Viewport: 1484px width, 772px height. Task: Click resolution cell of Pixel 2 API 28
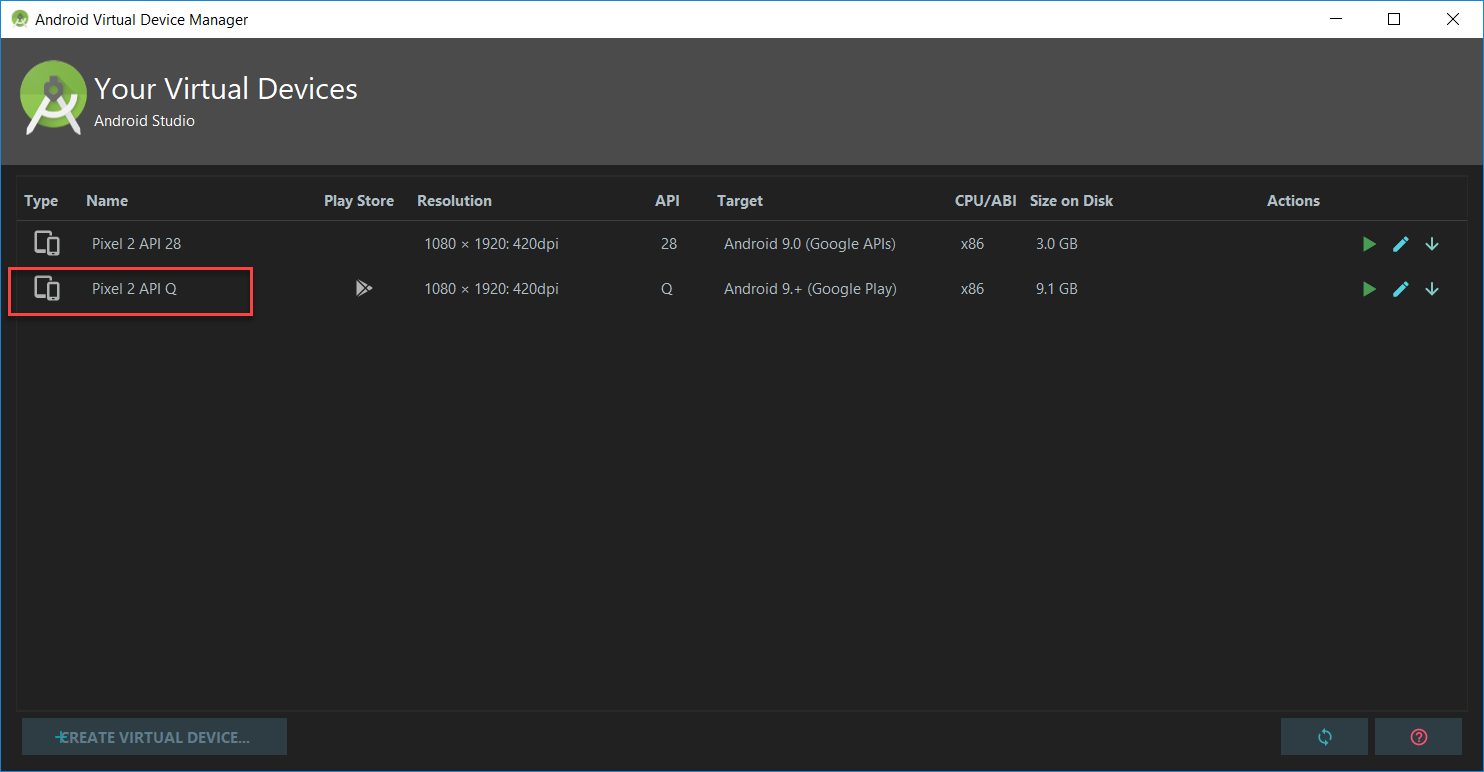(491, 244)
